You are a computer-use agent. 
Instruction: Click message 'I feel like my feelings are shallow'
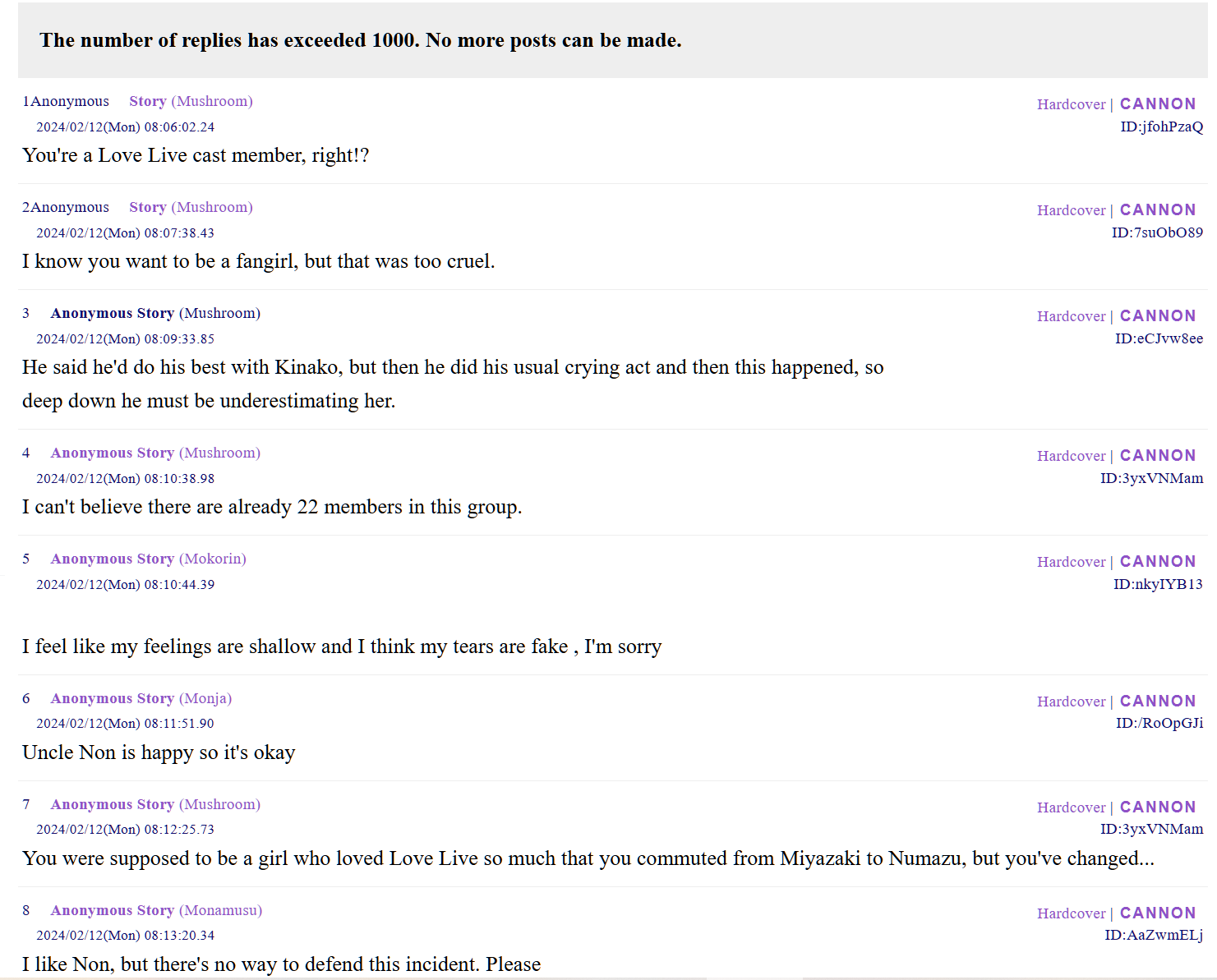click(342, 646)
